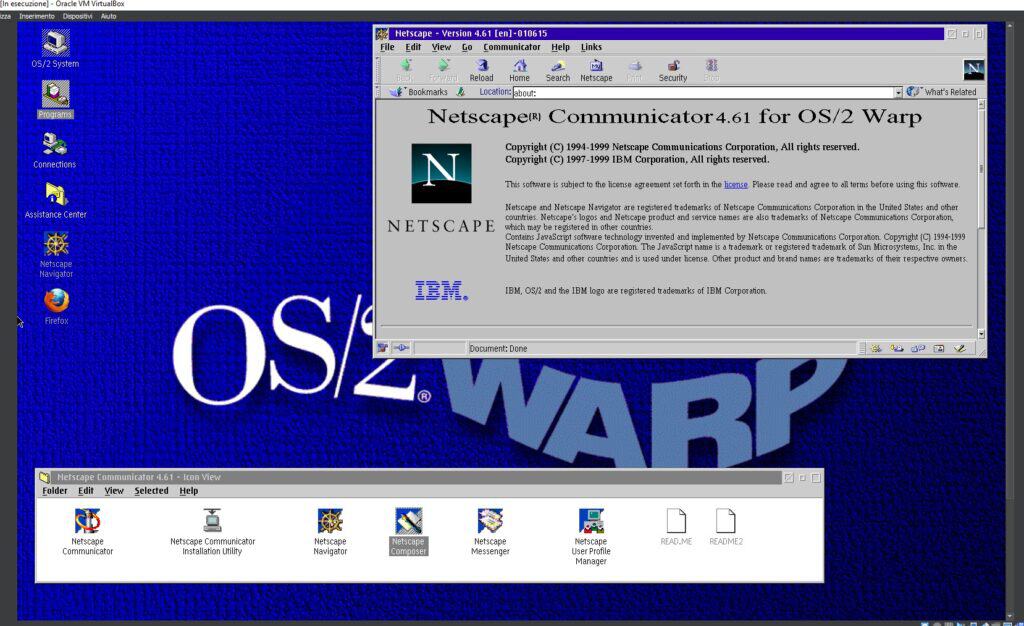Click the Back toolbar button in Netscape
This screenshot has height=626, width=1024.
(x=405, y=70)
